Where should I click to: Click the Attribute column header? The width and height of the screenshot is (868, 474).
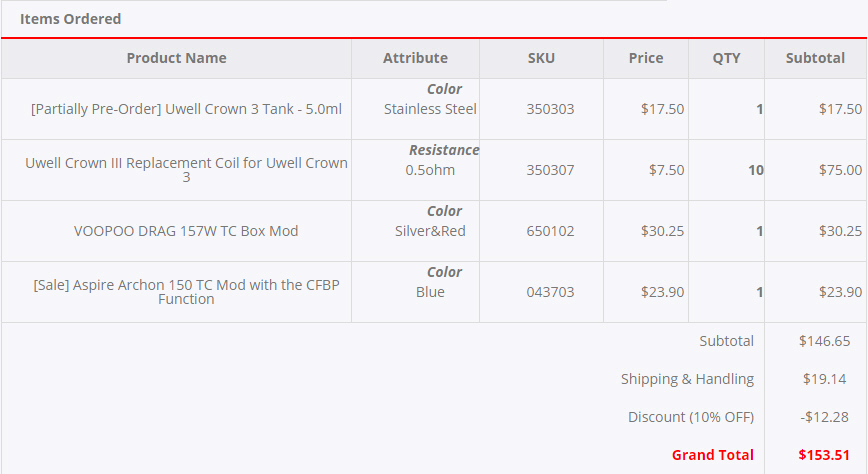(415, 58)
